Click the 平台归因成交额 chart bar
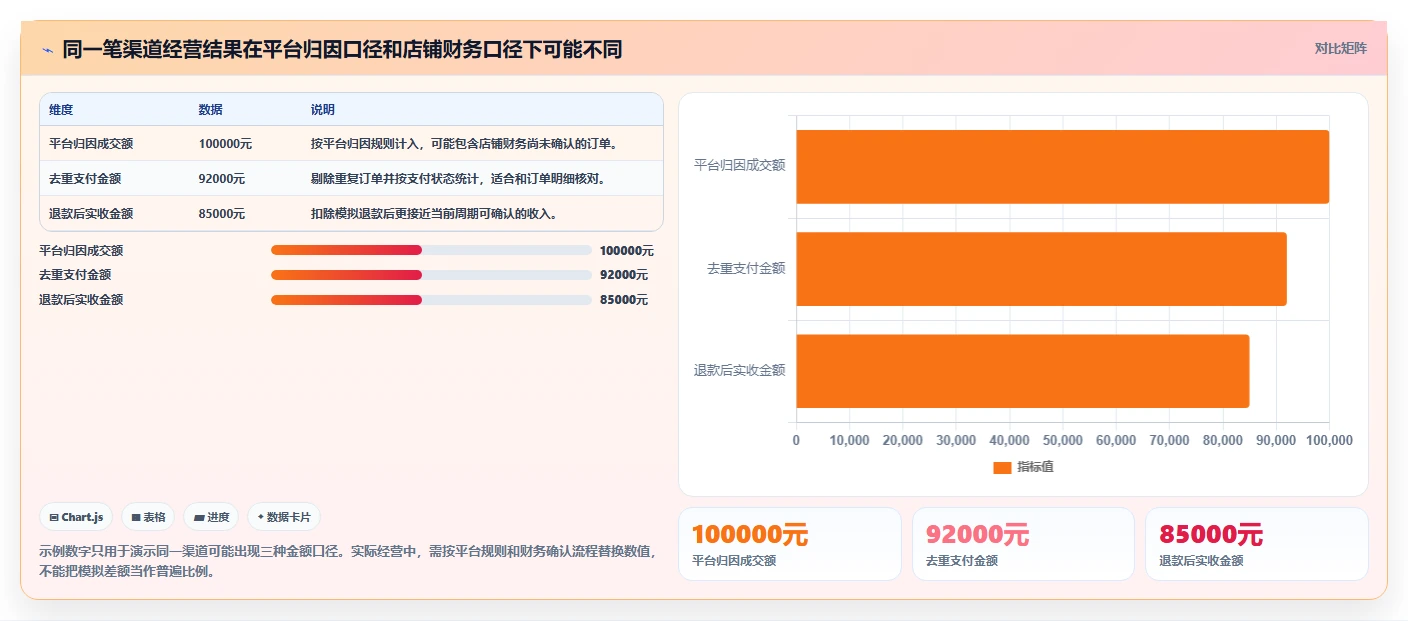The image size is (1408, 621). pos(1062,167)
